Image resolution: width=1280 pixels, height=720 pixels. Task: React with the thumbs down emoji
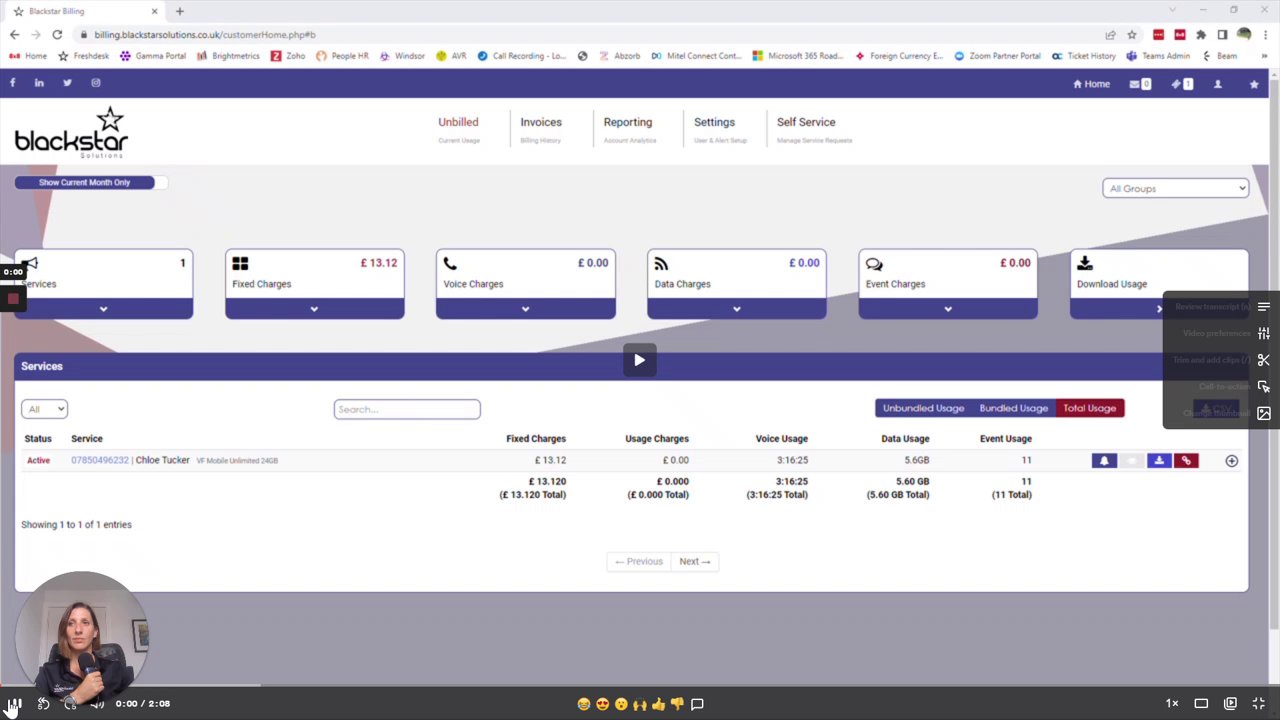pos(677,704)
